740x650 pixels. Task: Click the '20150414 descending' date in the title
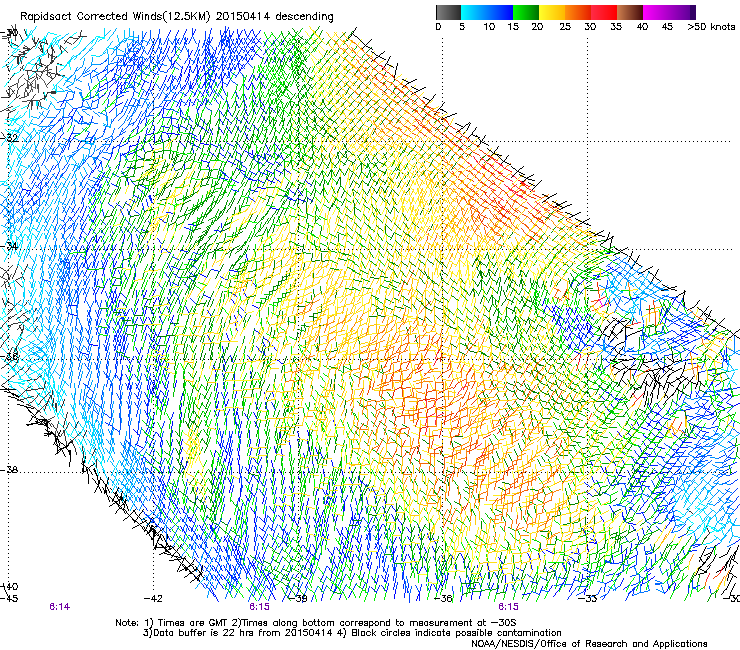[275, 17]
